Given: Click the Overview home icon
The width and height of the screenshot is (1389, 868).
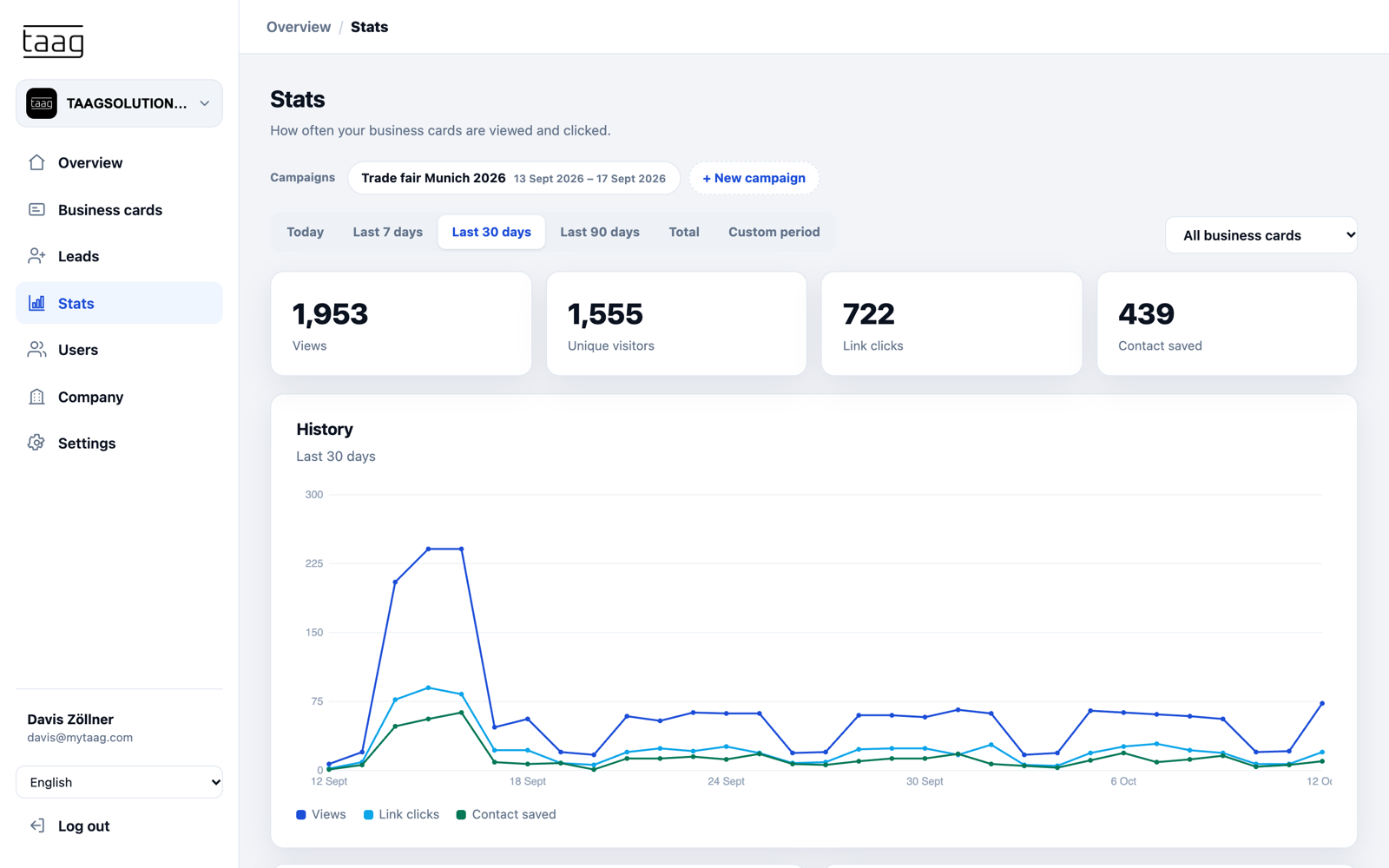Looking at the screenshot, I should point(36,162).
